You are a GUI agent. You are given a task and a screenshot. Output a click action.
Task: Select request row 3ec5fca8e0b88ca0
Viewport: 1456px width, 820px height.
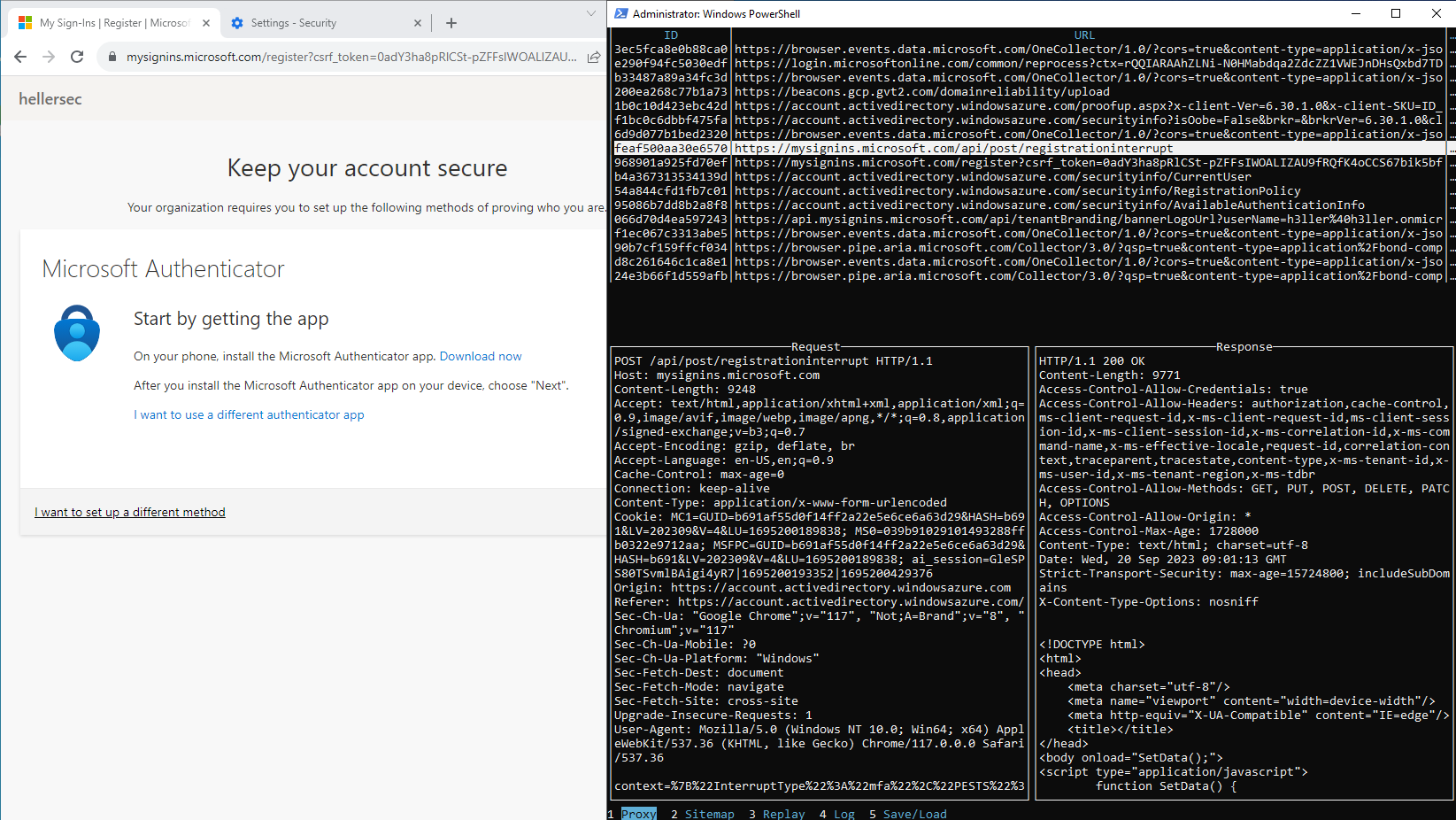[x=1030, y=50]
